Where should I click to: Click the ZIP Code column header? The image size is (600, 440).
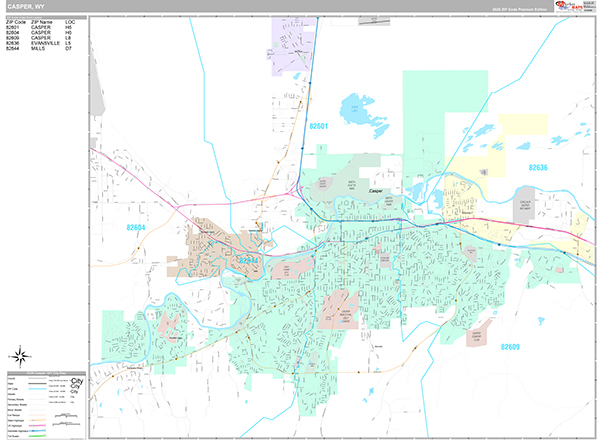click(15, 21)
